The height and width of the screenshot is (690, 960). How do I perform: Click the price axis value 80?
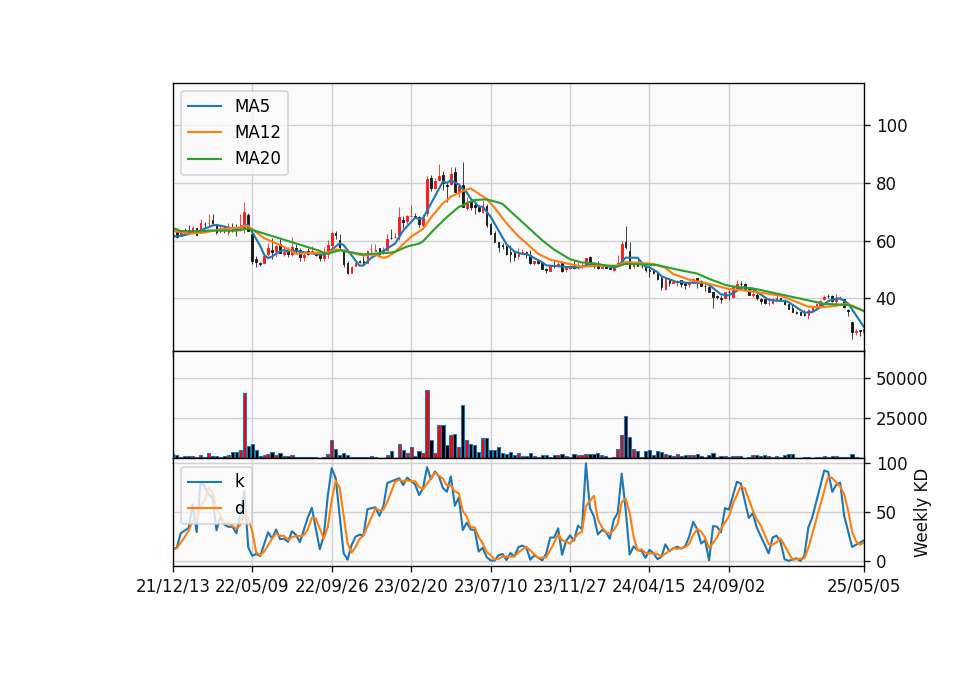click(x=887, y=184)
